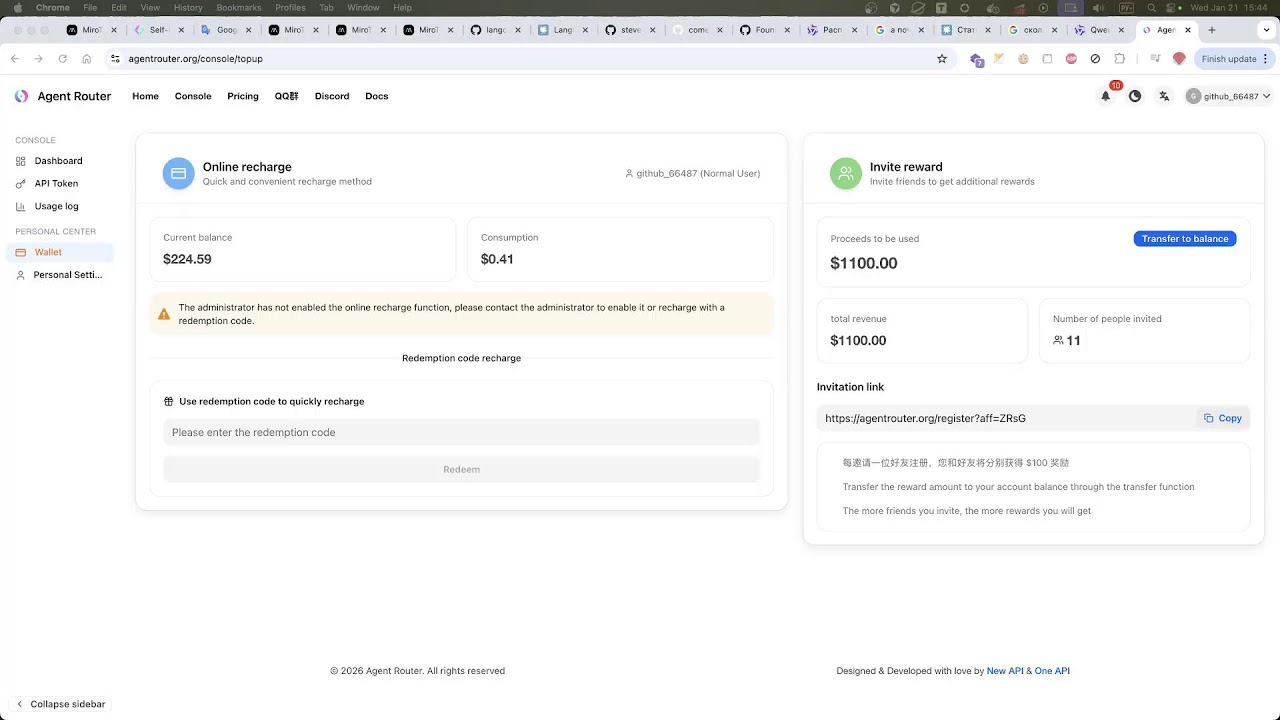1280x720 pixels.
Task: Click the address bar URL
Action: 196,59
